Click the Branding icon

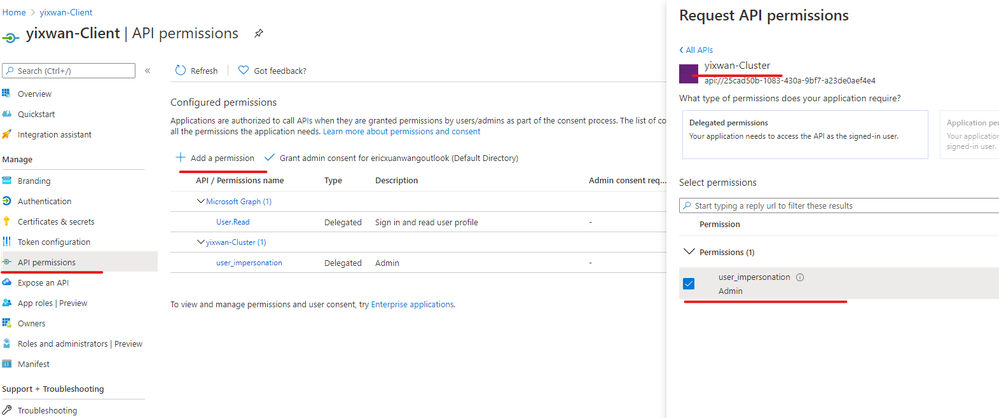[x=7, y=181]
